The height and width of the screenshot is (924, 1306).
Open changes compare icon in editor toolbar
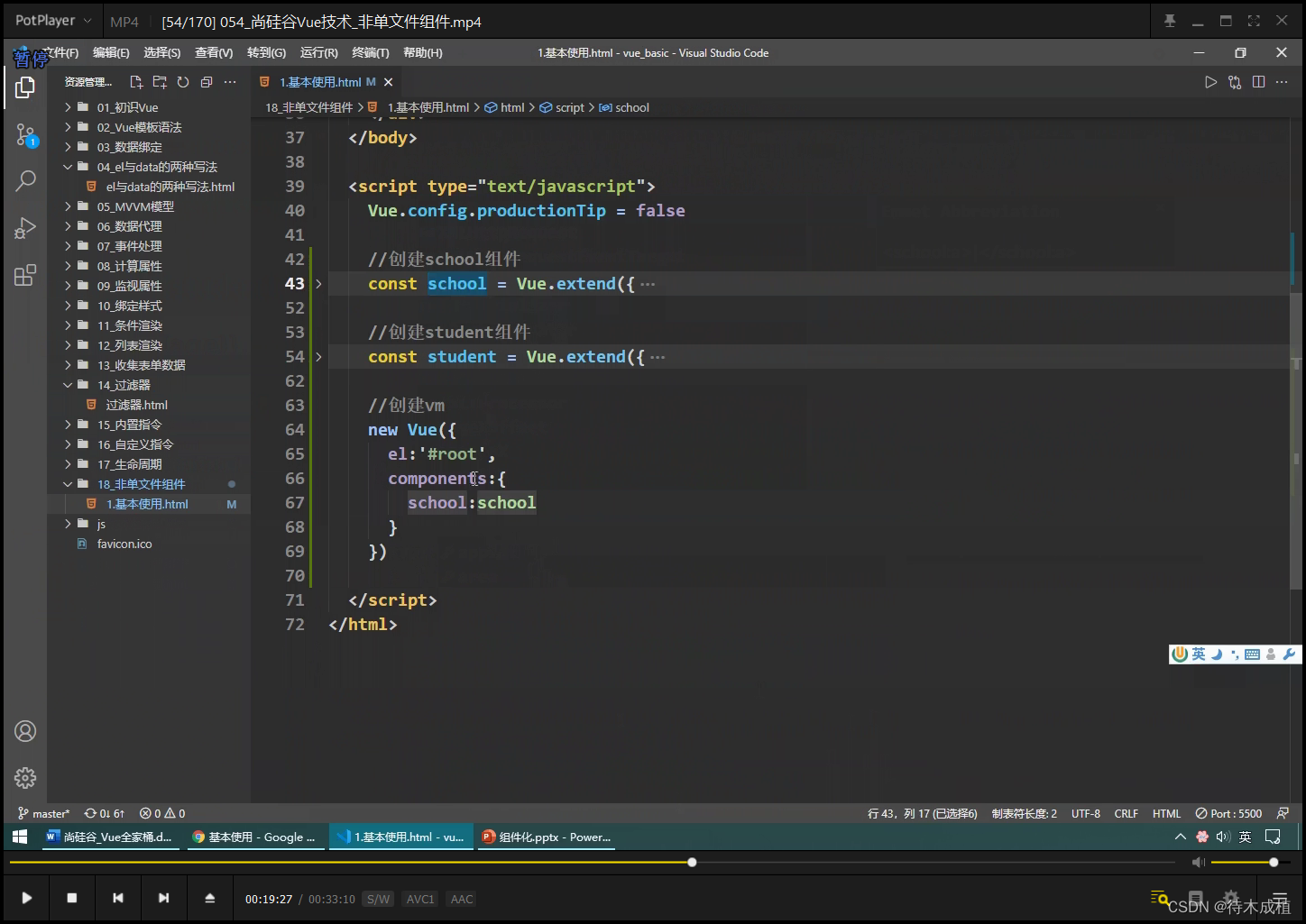(x=1235, y=82)
